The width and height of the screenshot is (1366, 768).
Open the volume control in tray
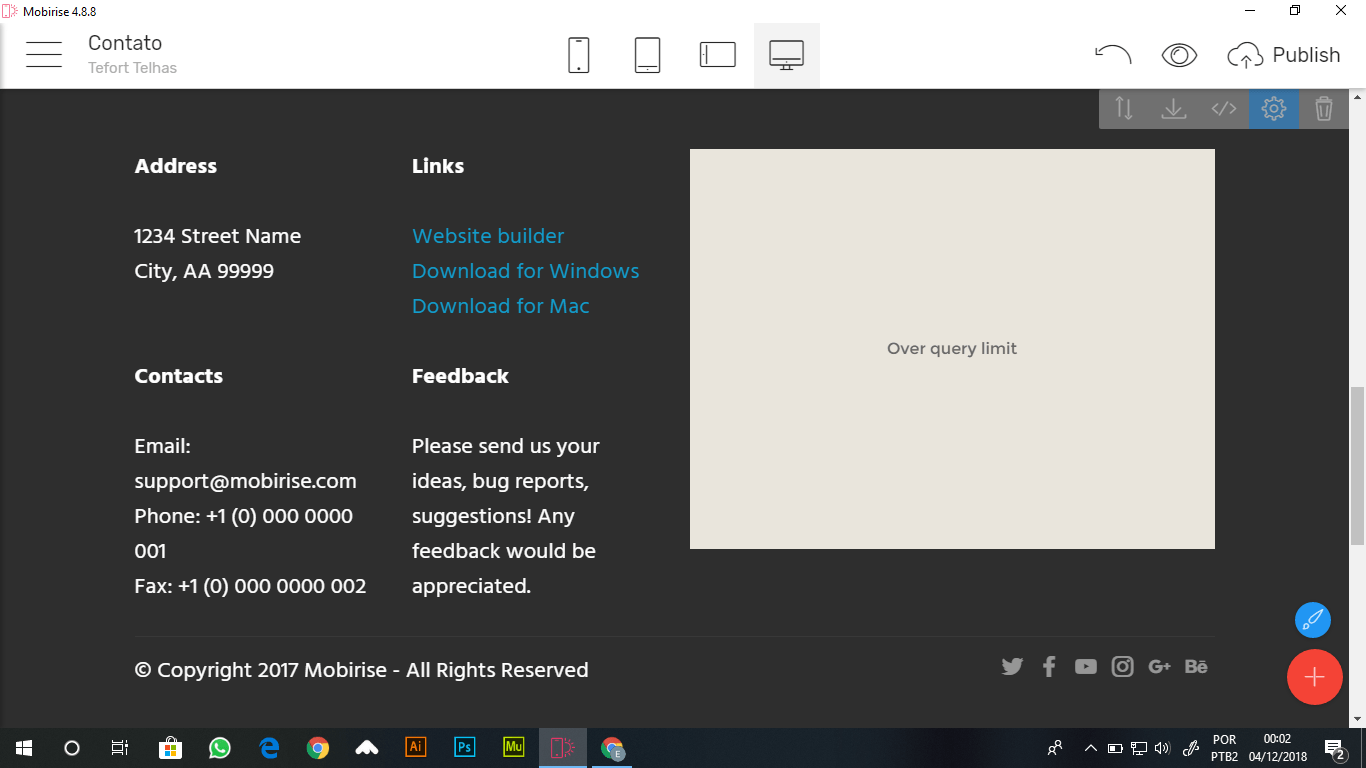click(1162, 748)
